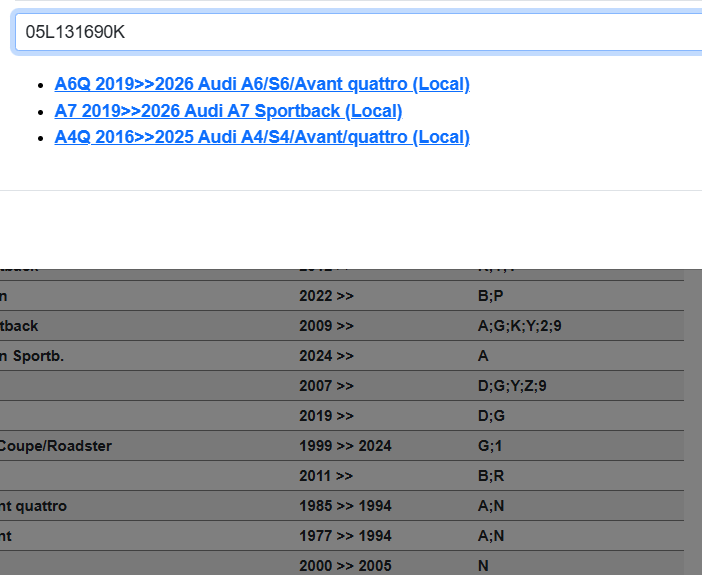This screenshot has height=575, width=702.
Task: Select the 2009 >> year cell
Action: (326, 326)
